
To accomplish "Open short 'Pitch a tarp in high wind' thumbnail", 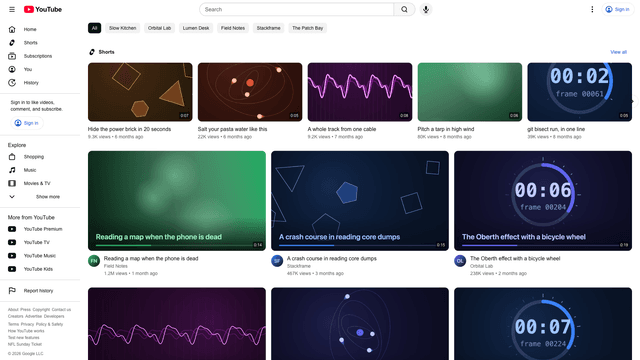I will [x=469, y=92].
